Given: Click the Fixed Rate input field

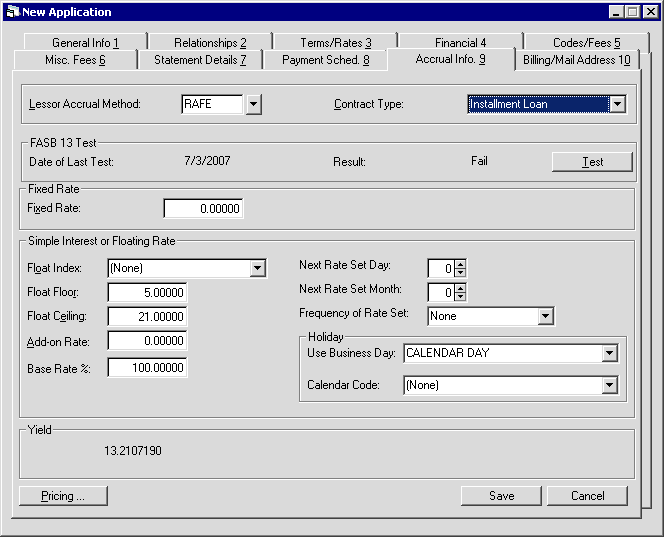Looking at the screenshot, I should [x=204, y=208].
